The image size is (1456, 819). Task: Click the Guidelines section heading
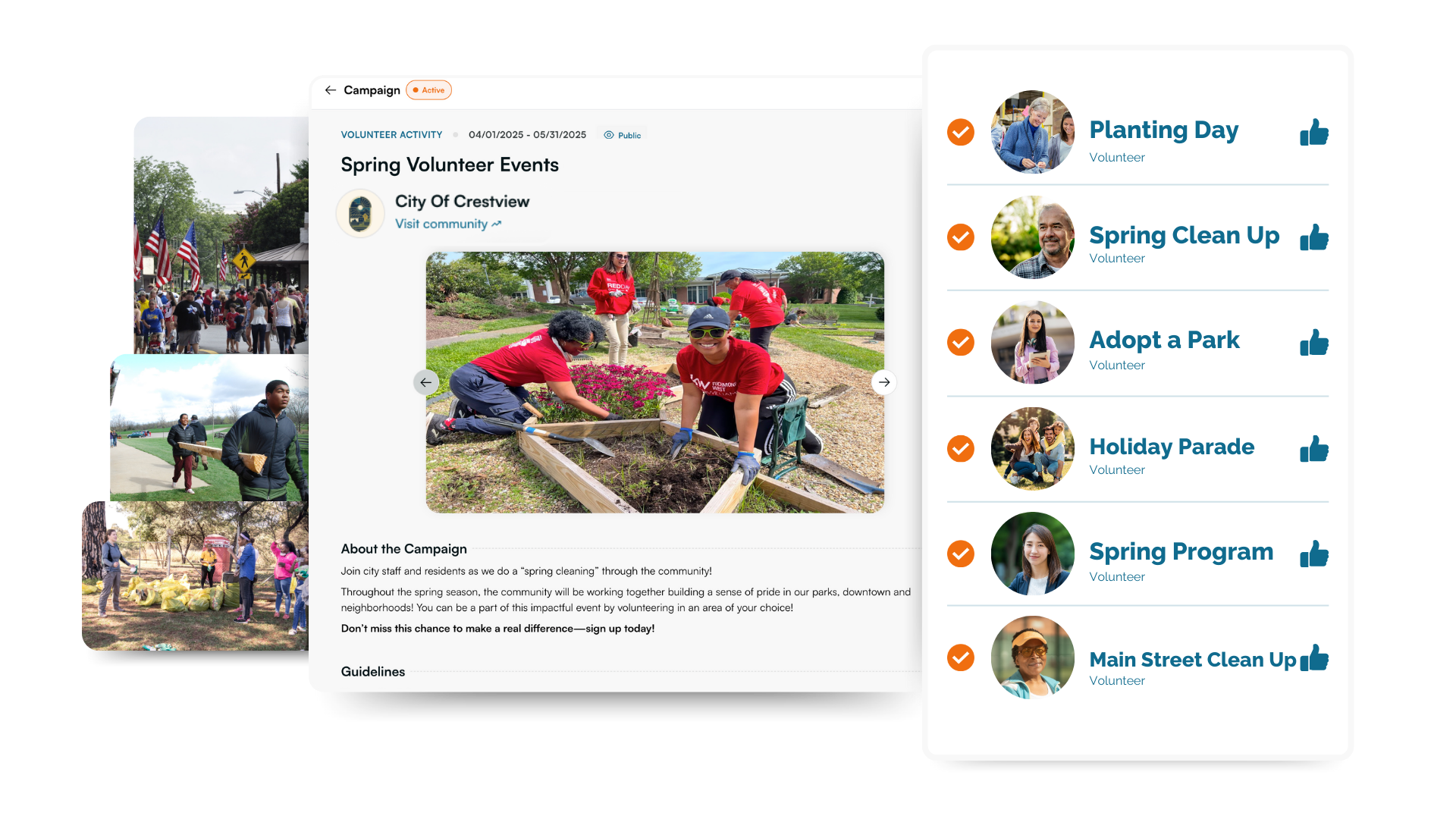click(373, 672)
